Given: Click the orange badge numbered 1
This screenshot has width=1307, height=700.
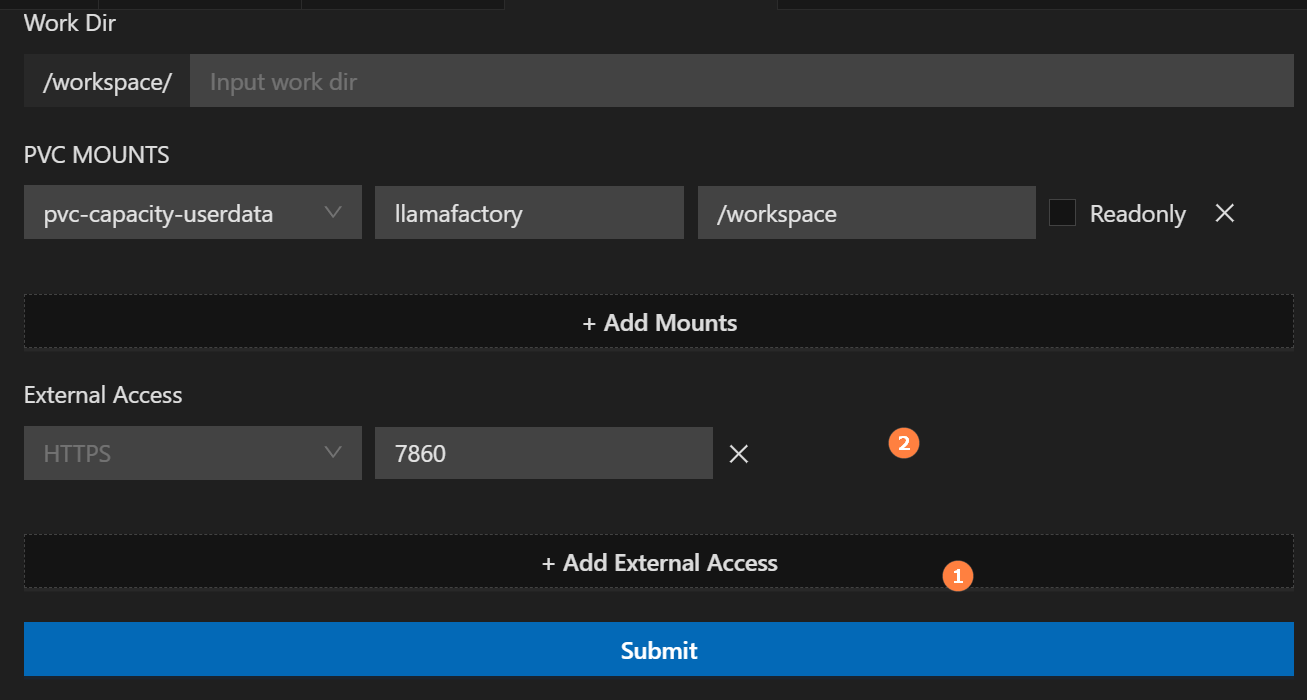Looking at the screenshot, I should [957, 576].
